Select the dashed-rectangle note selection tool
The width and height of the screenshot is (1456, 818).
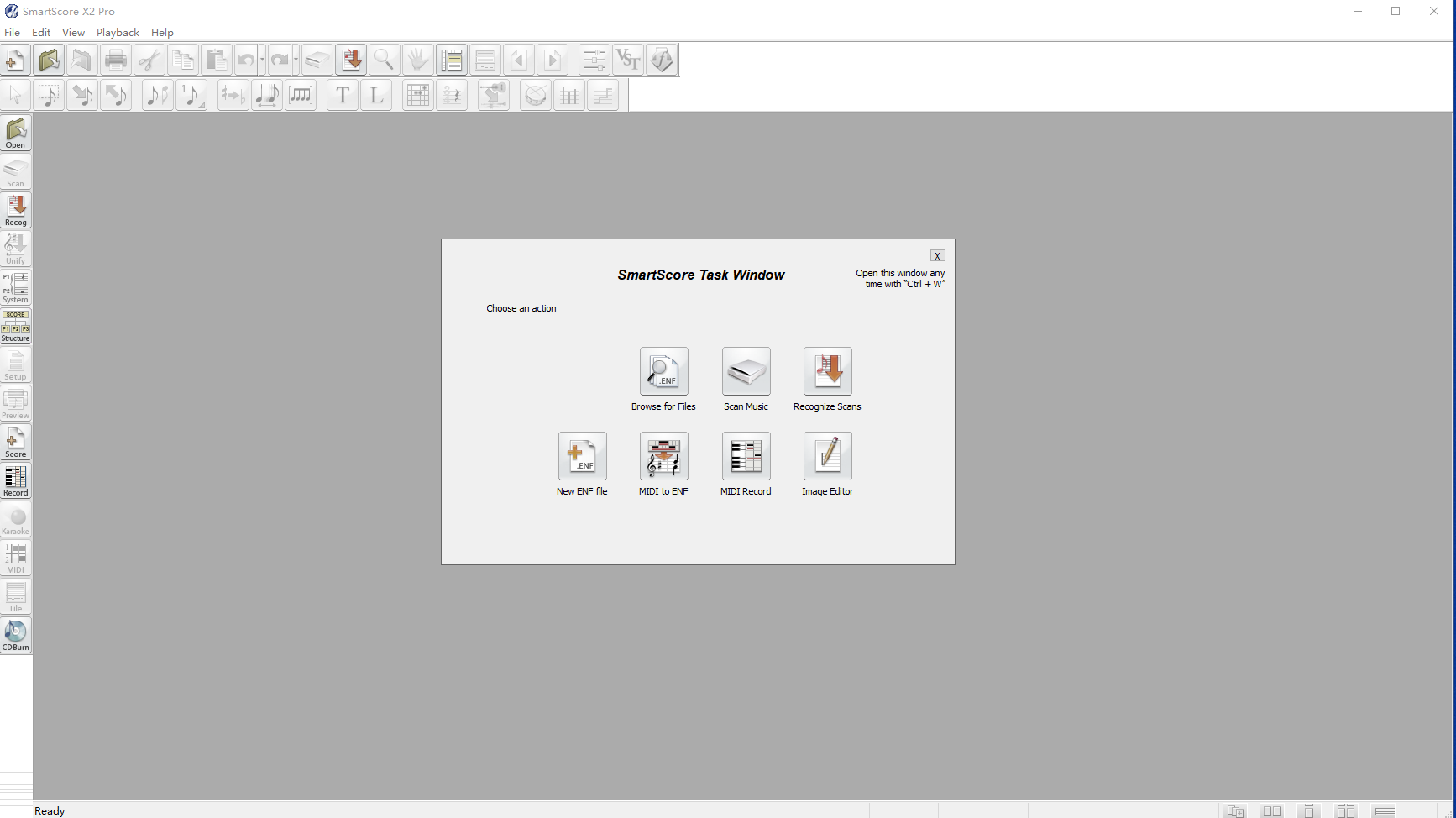coord(49,95)
